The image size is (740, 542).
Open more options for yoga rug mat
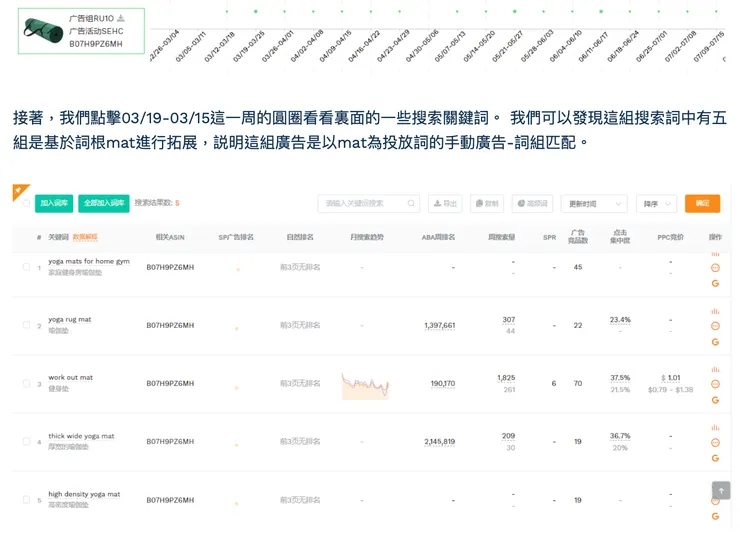tap(715, 326)
